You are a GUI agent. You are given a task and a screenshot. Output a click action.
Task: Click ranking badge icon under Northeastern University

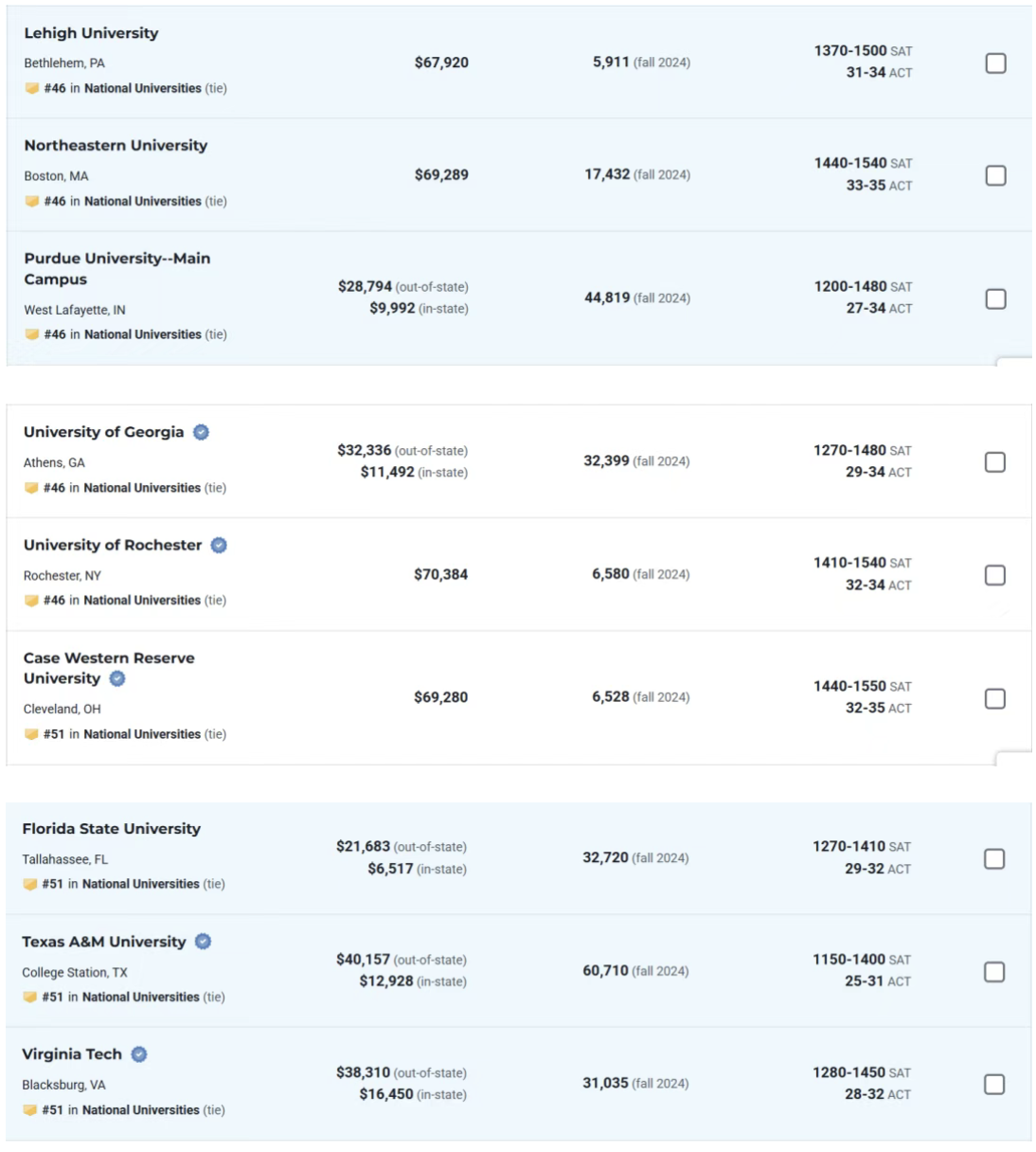tap(32, 201)
